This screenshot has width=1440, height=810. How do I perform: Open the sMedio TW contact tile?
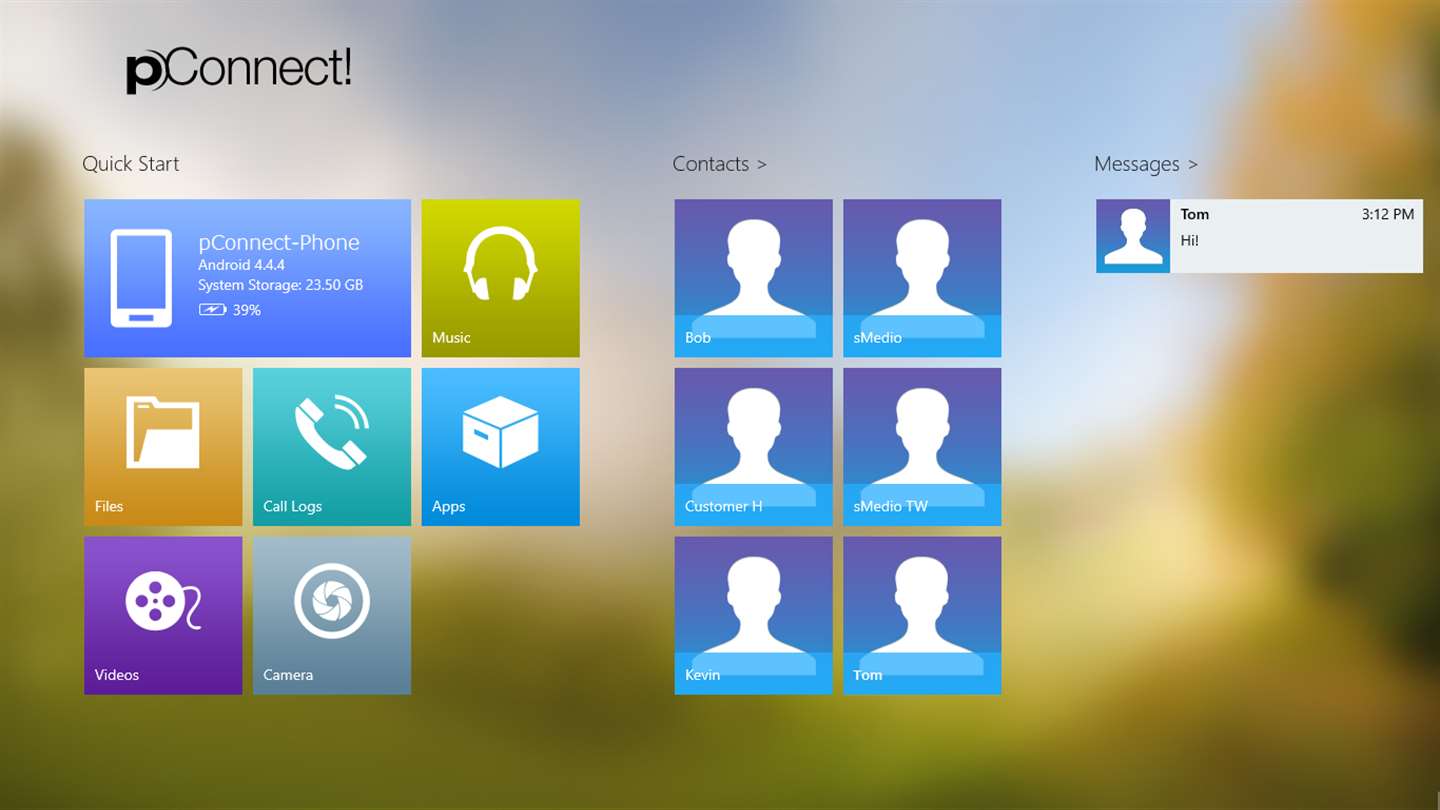[922, 446]
